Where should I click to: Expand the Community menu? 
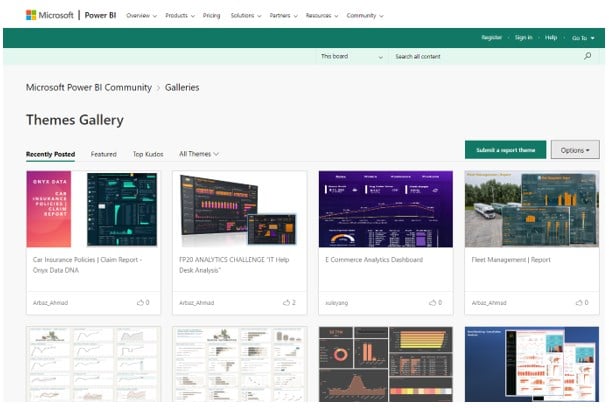pyautogui.click(x=365, y=16)
